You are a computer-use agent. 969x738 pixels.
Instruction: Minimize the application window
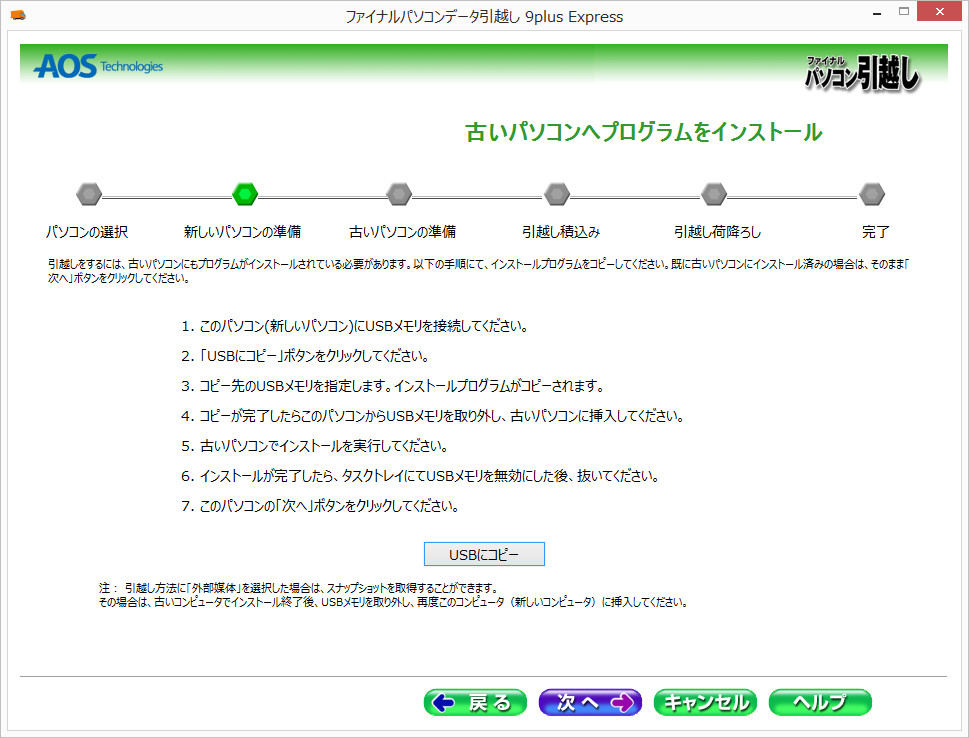(x=874, y=11)
